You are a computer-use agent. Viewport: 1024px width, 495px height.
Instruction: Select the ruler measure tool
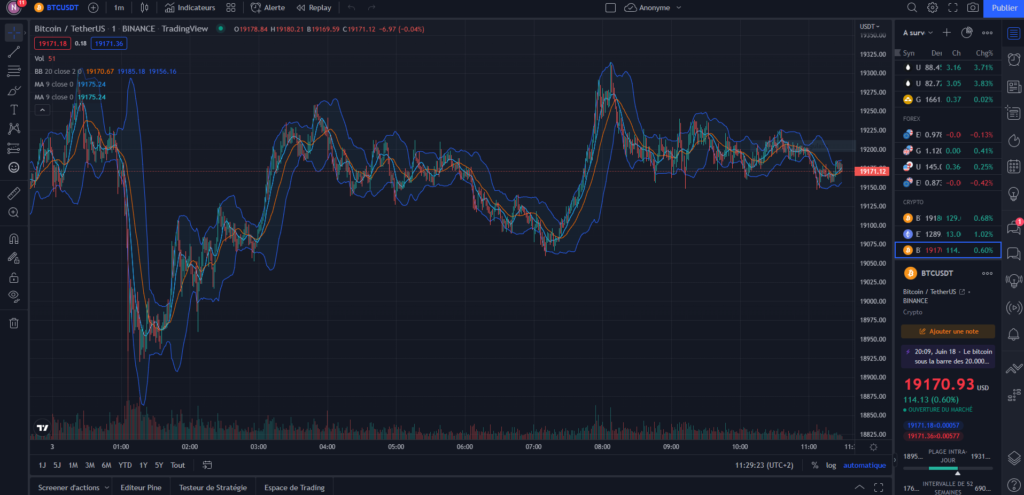14,193
